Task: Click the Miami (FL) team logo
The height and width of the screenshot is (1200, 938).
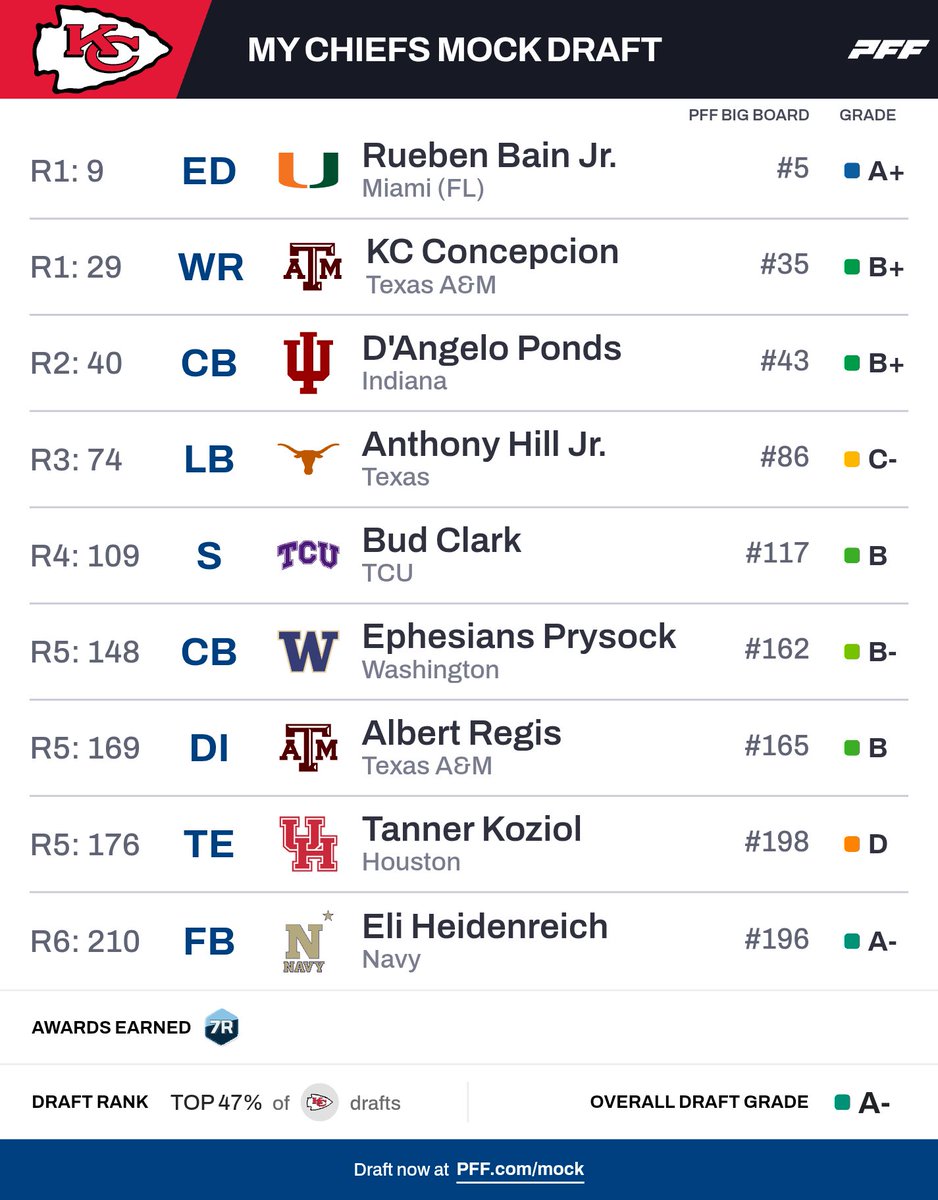Action: coord(308,170)
